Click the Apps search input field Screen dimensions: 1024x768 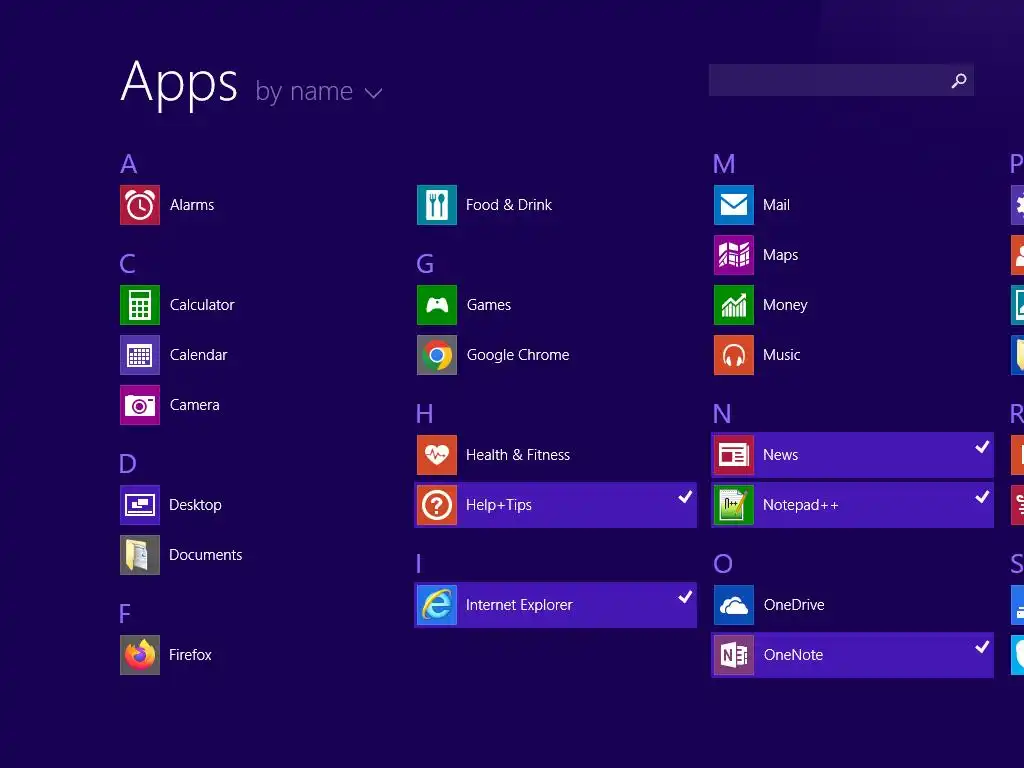pos(841,80)
